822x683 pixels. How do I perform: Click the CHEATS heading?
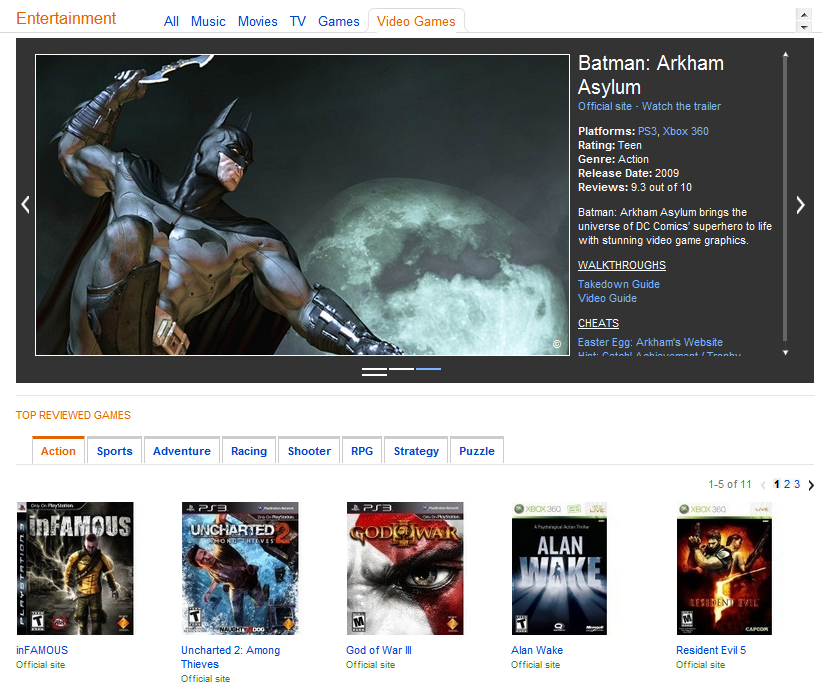(x=598, y=323)
